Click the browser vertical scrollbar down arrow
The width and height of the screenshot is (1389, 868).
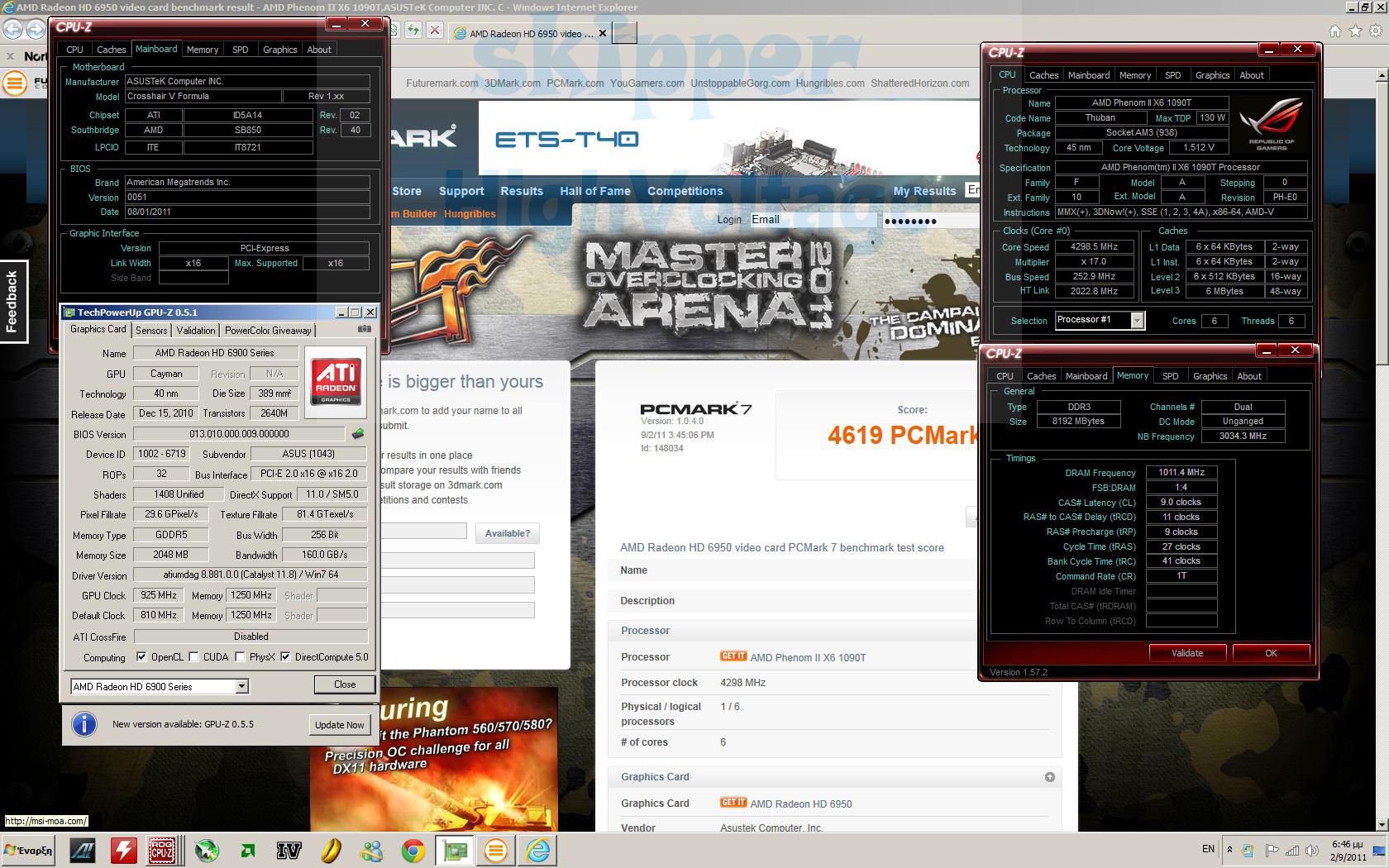pos(1382,824)
